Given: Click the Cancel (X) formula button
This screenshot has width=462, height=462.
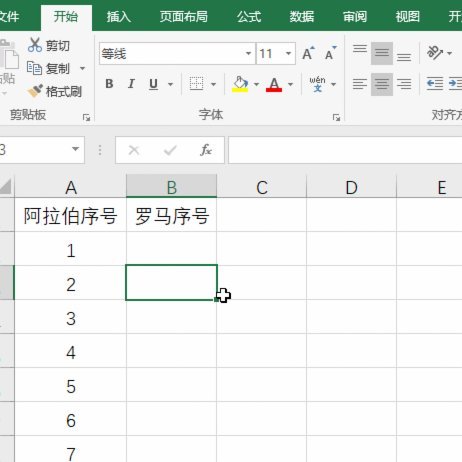Looking at the screenshot, I should pos(134,150).
